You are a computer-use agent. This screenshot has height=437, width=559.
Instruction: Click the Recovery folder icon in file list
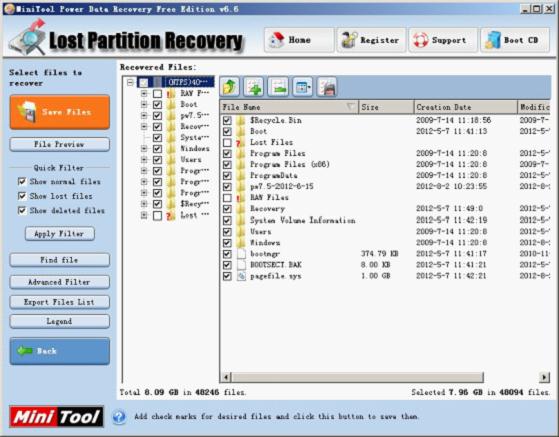tap(241, 209)
